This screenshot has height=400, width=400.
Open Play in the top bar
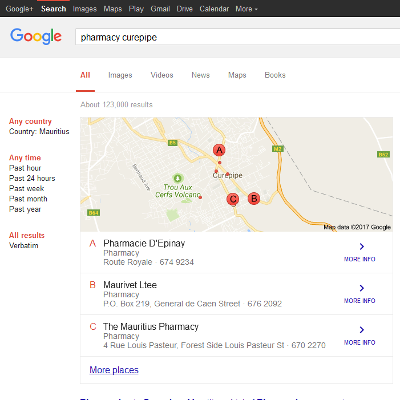(x=136, y=9)
